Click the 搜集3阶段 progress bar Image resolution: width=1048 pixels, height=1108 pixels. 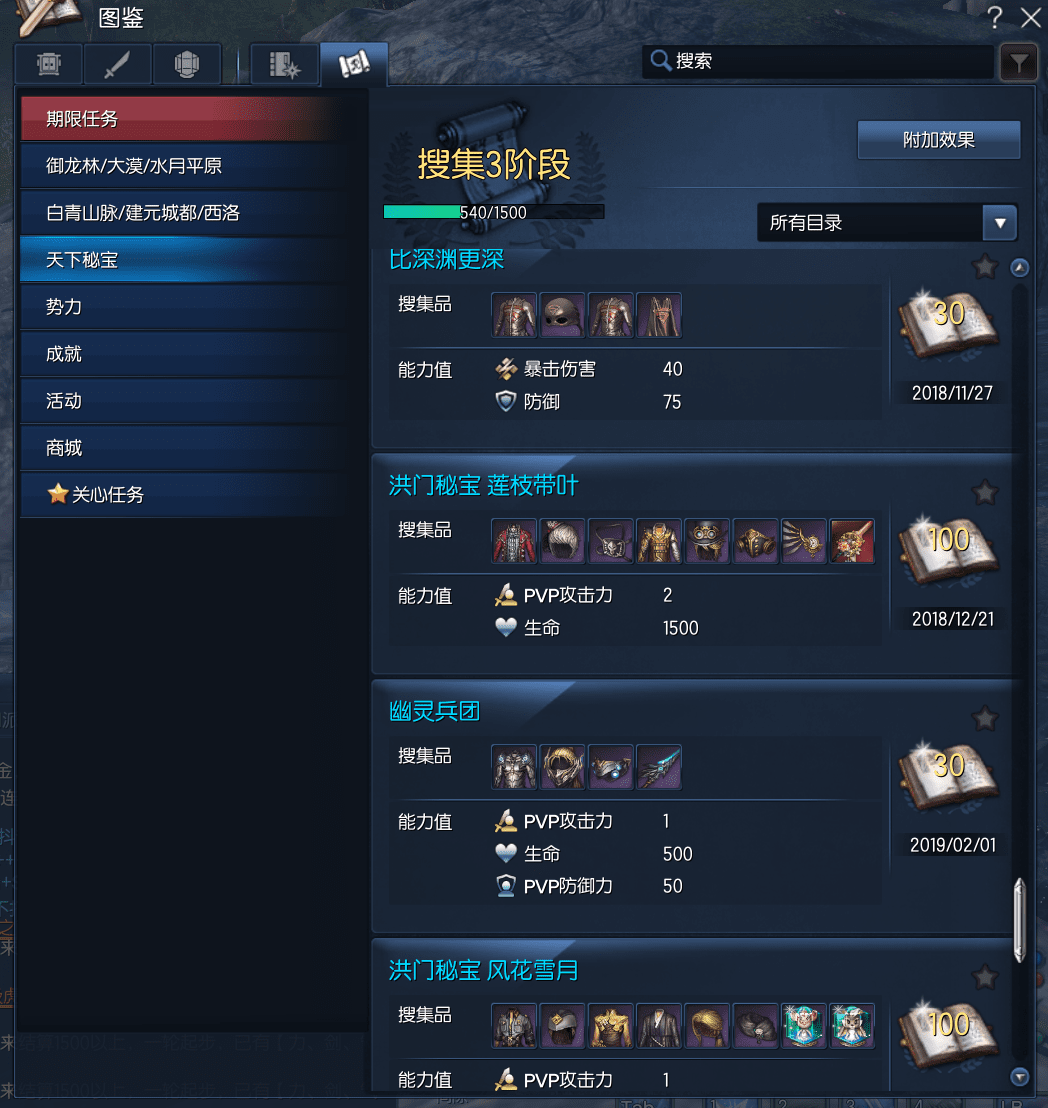click(x=493, y=212)
